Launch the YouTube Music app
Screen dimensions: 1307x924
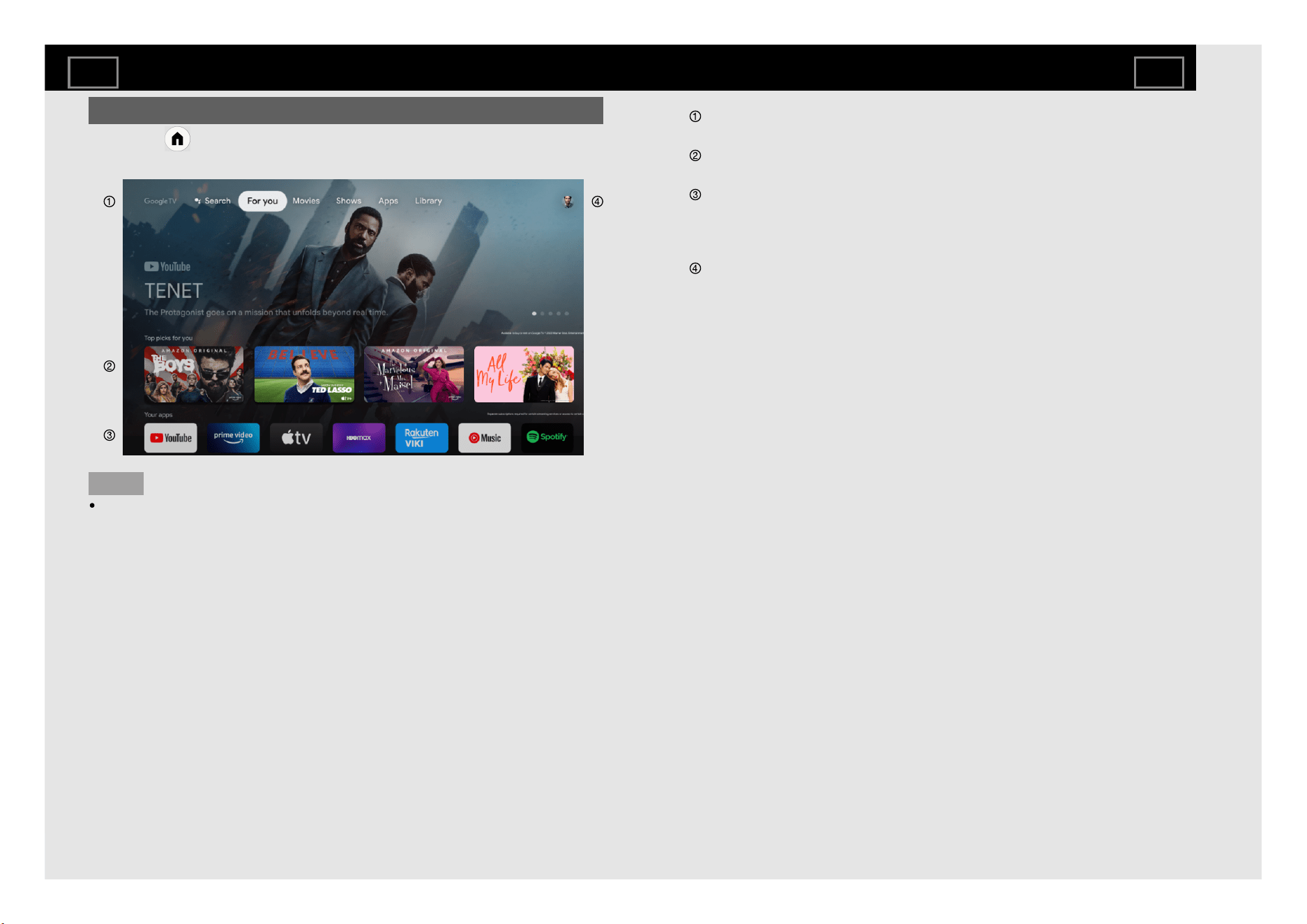485,438
